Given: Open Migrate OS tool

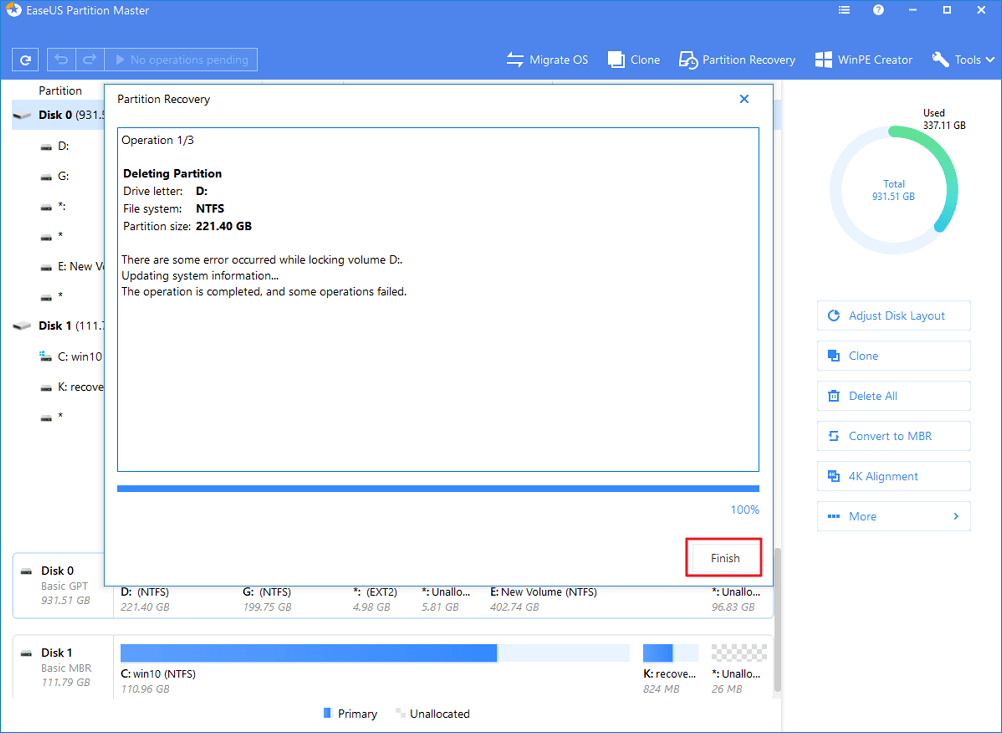Looking at the screenshot, I should [x=547, y=60].
